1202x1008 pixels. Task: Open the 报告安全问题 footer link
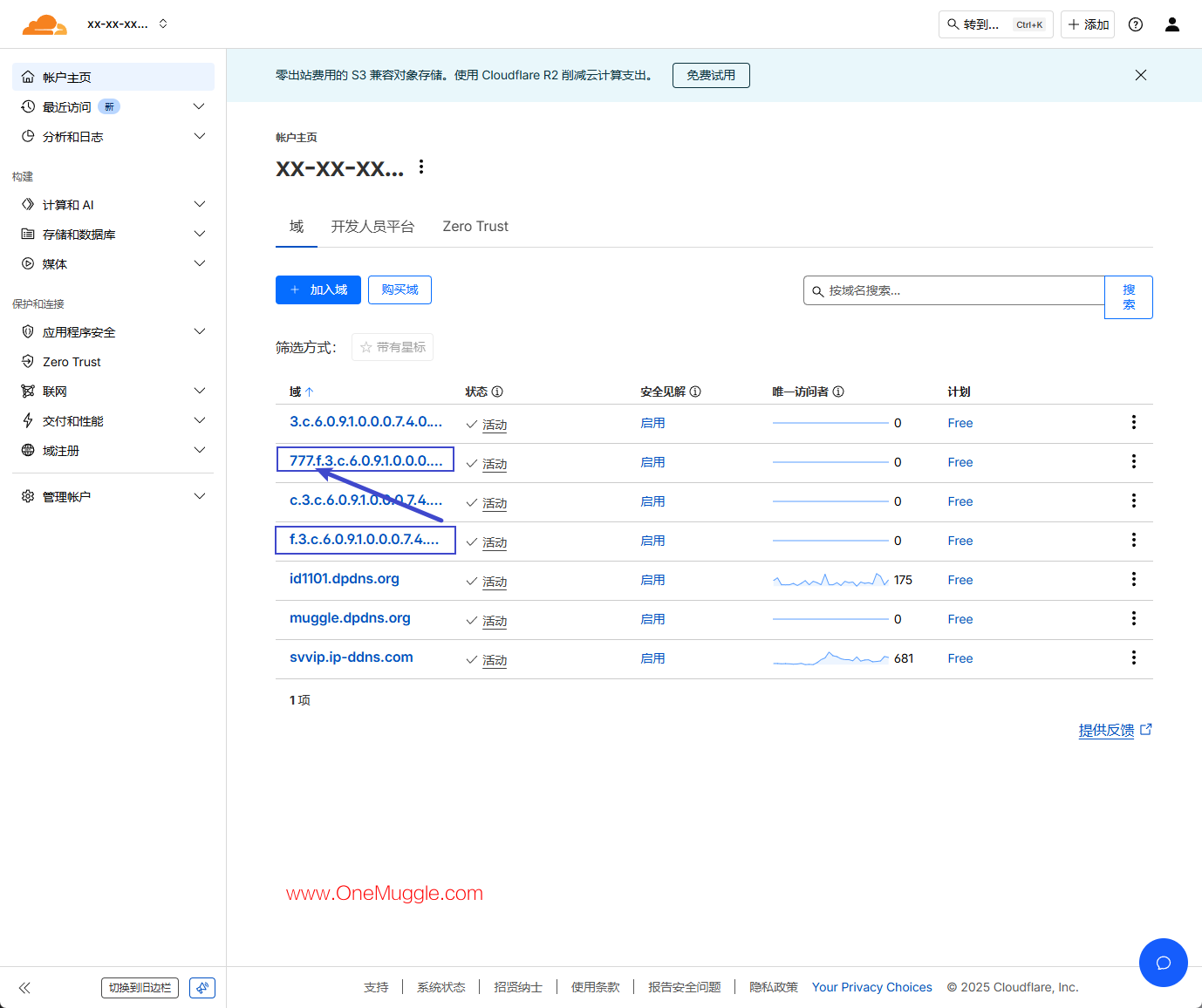(x=685, y=987)
